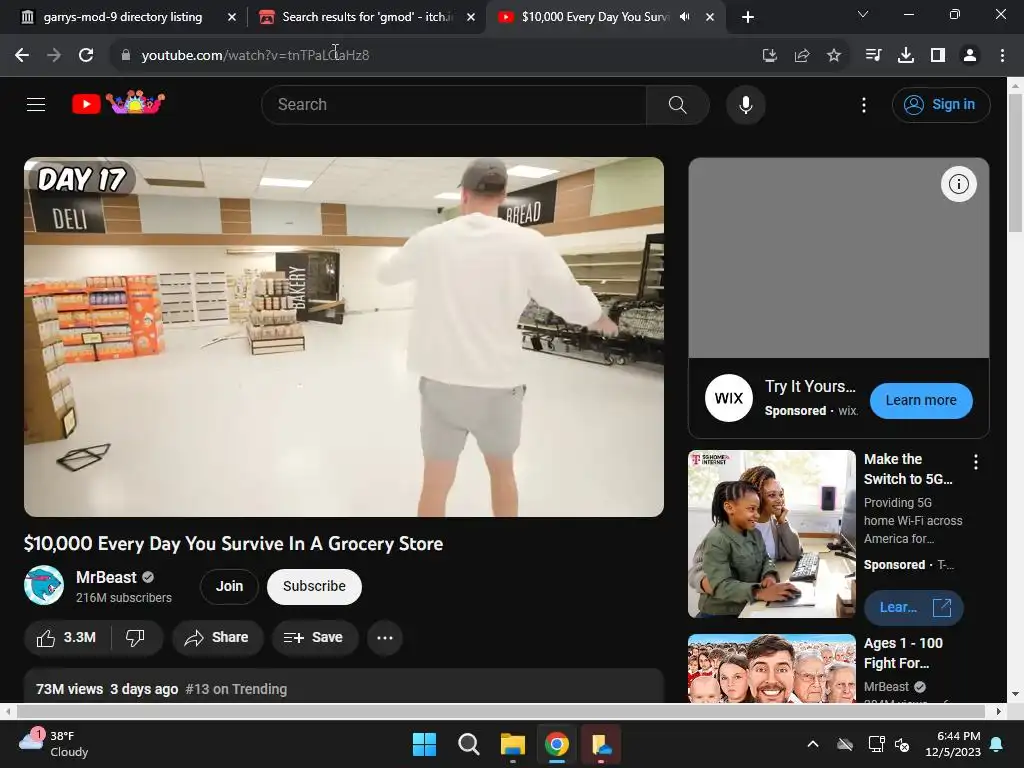This screenshot has height=768, width=1024.
Task: Open Chrome downloads icon
Action: pos(905,56)
